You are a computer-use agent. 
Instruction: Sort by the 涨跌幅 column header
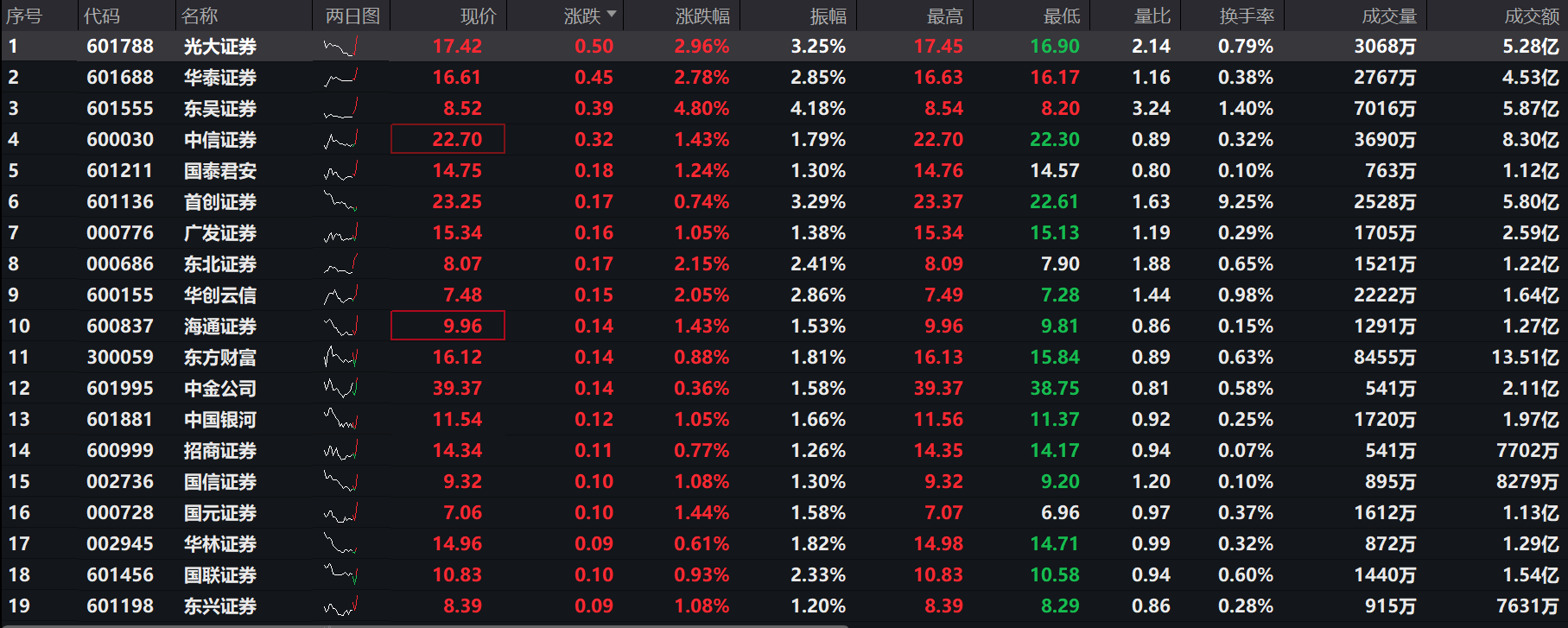click(x=701, y=16)
